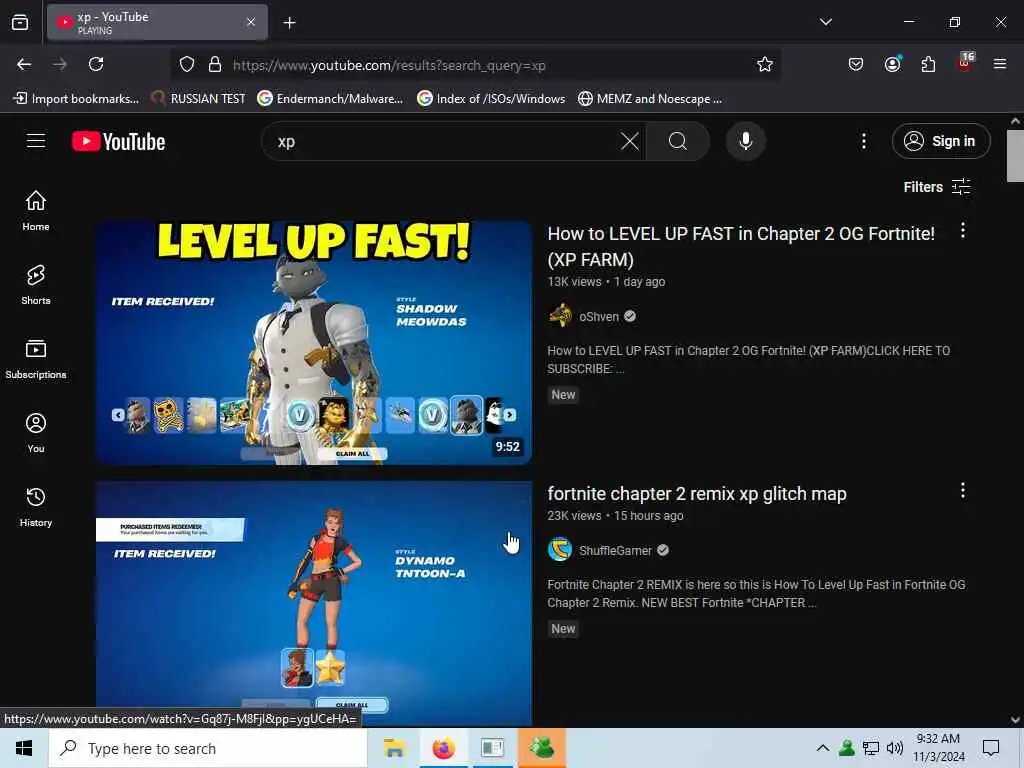Click the volume speaker tray icon
The image size is (1024, 768).
[x=894, y=748]
